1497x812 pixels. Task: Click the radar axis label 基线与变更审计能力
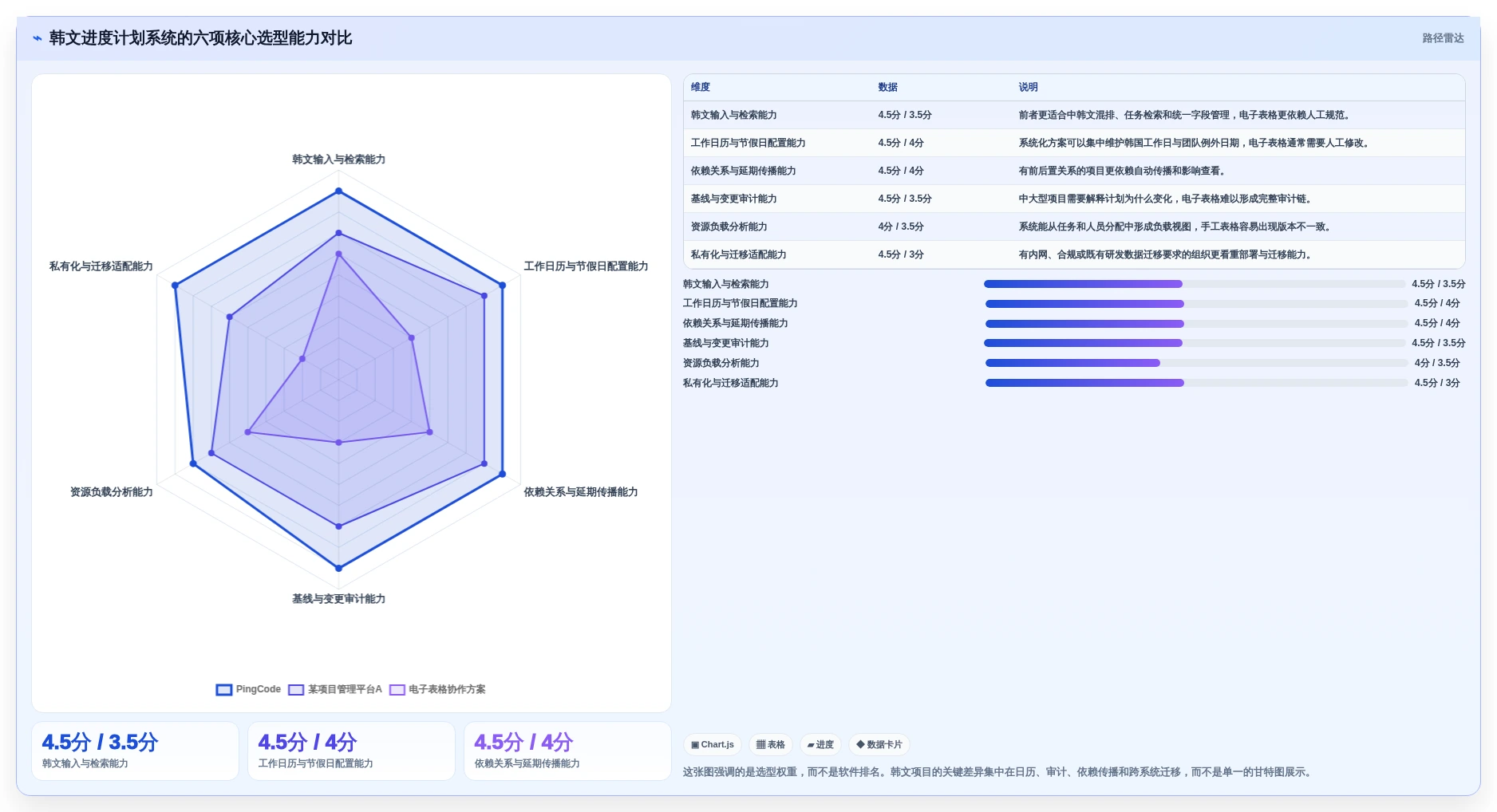[x=338, y=599]
